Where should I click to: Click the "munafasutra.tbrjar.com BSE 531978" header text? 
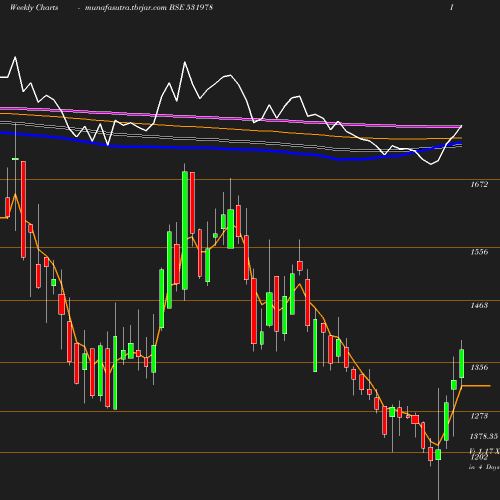[149, 8]
